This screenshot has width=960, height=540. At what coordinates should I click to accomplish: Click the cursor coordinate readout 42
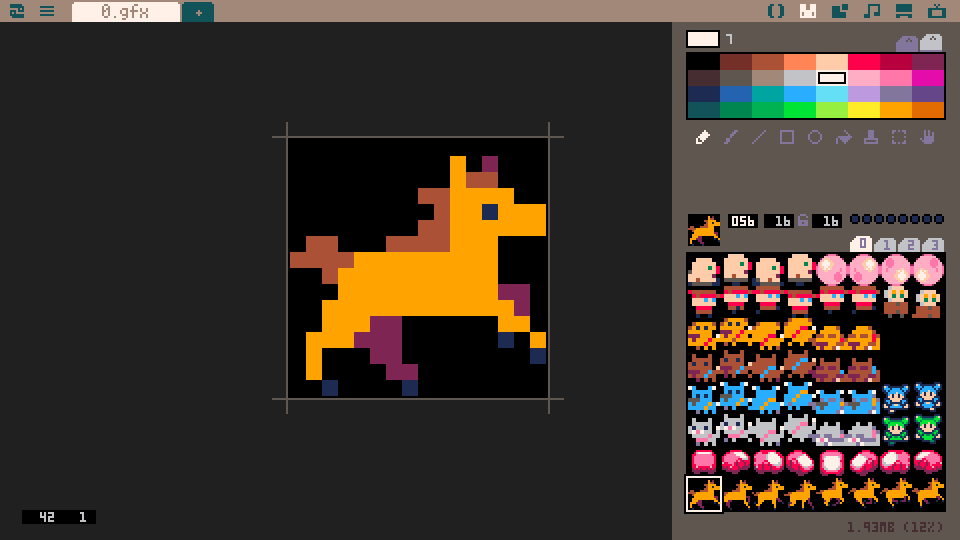tap(47, 517)
